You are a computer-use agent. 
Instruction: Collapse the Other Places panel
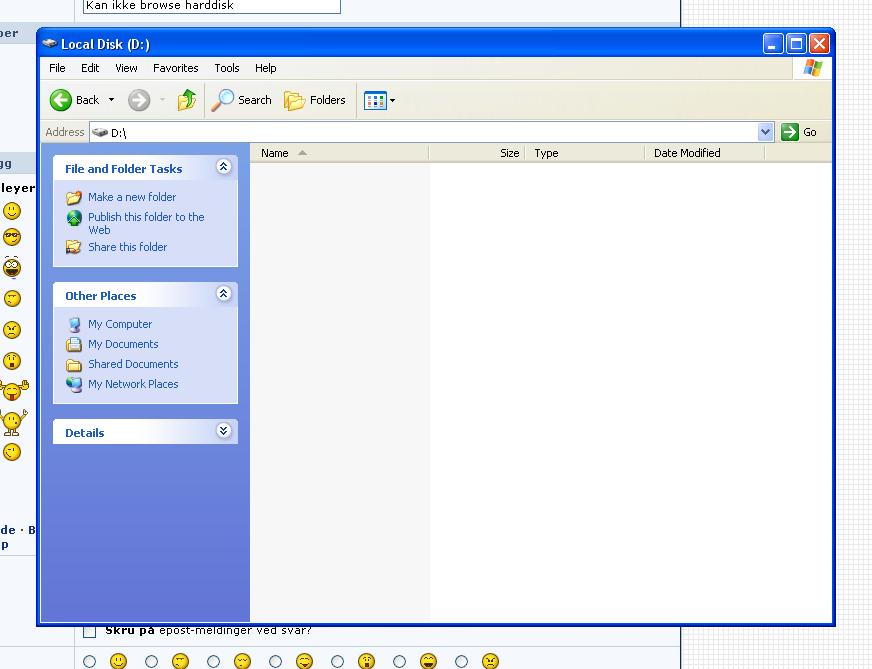coord(224,294)
